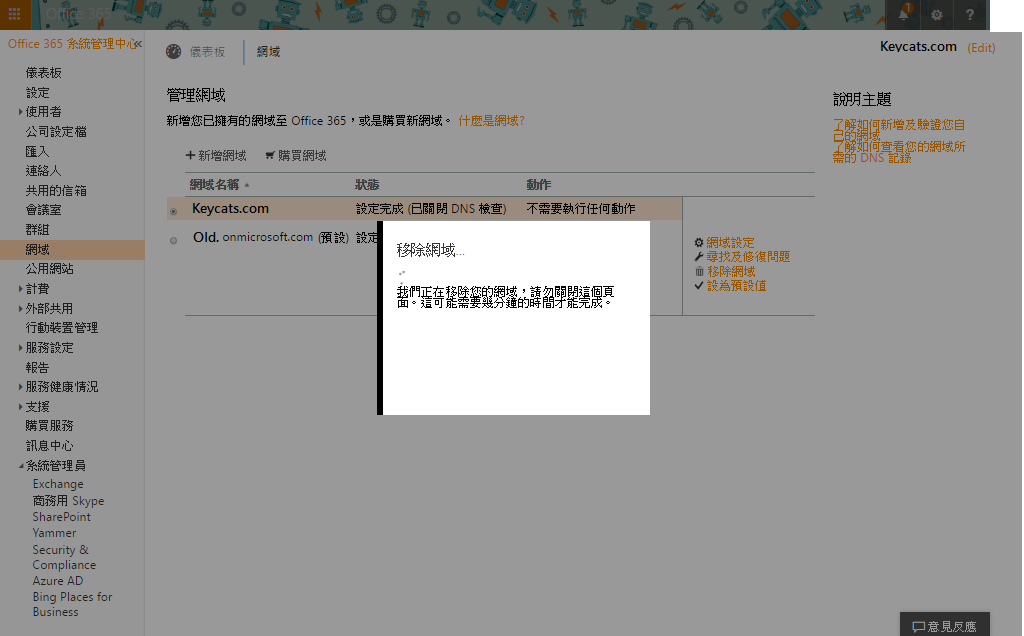Expand the 使用者 navigation section
The width and height of the screenshot is (1024, 636).
[20, 112]
